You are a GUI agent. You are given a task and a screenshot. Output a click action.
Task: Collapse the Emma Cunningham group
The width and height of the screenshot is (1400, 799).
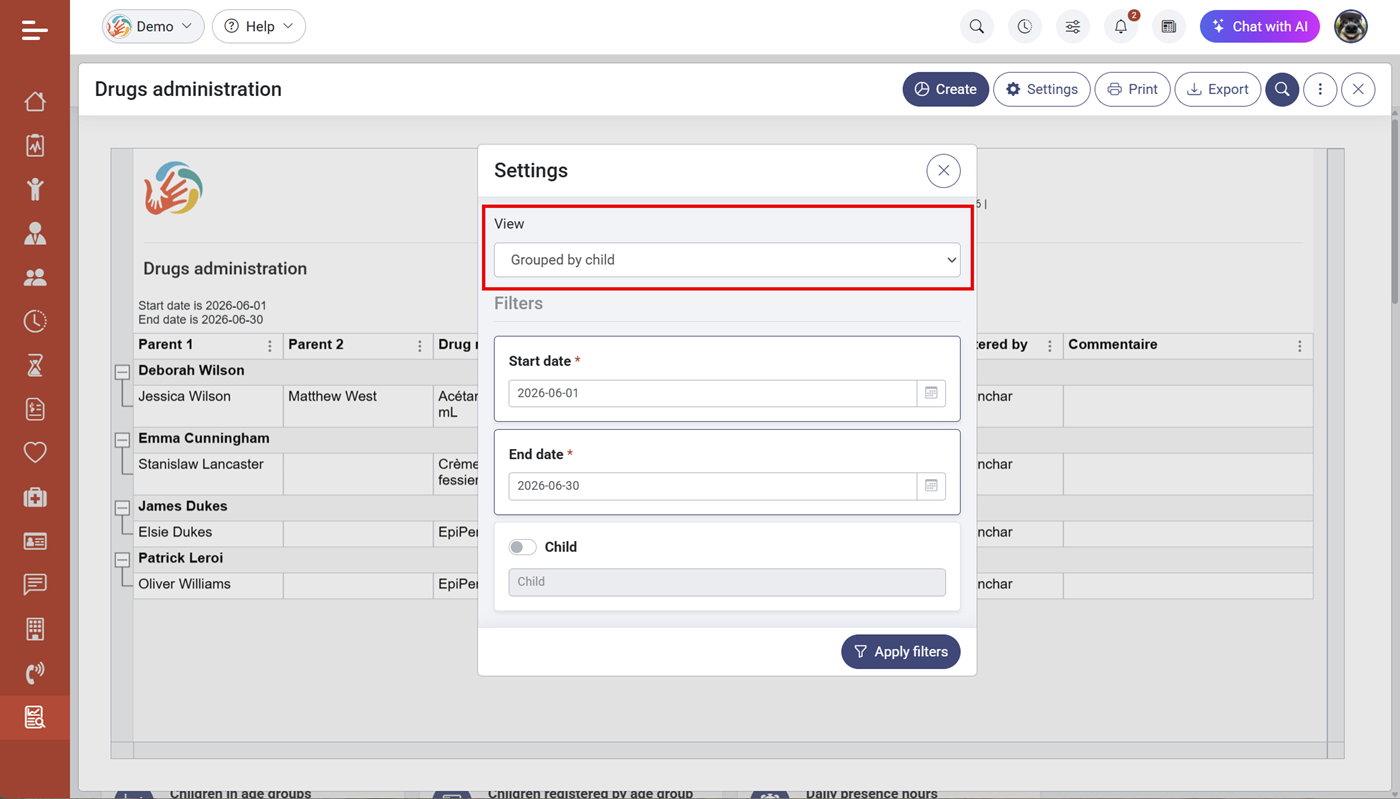coord(122,439)
